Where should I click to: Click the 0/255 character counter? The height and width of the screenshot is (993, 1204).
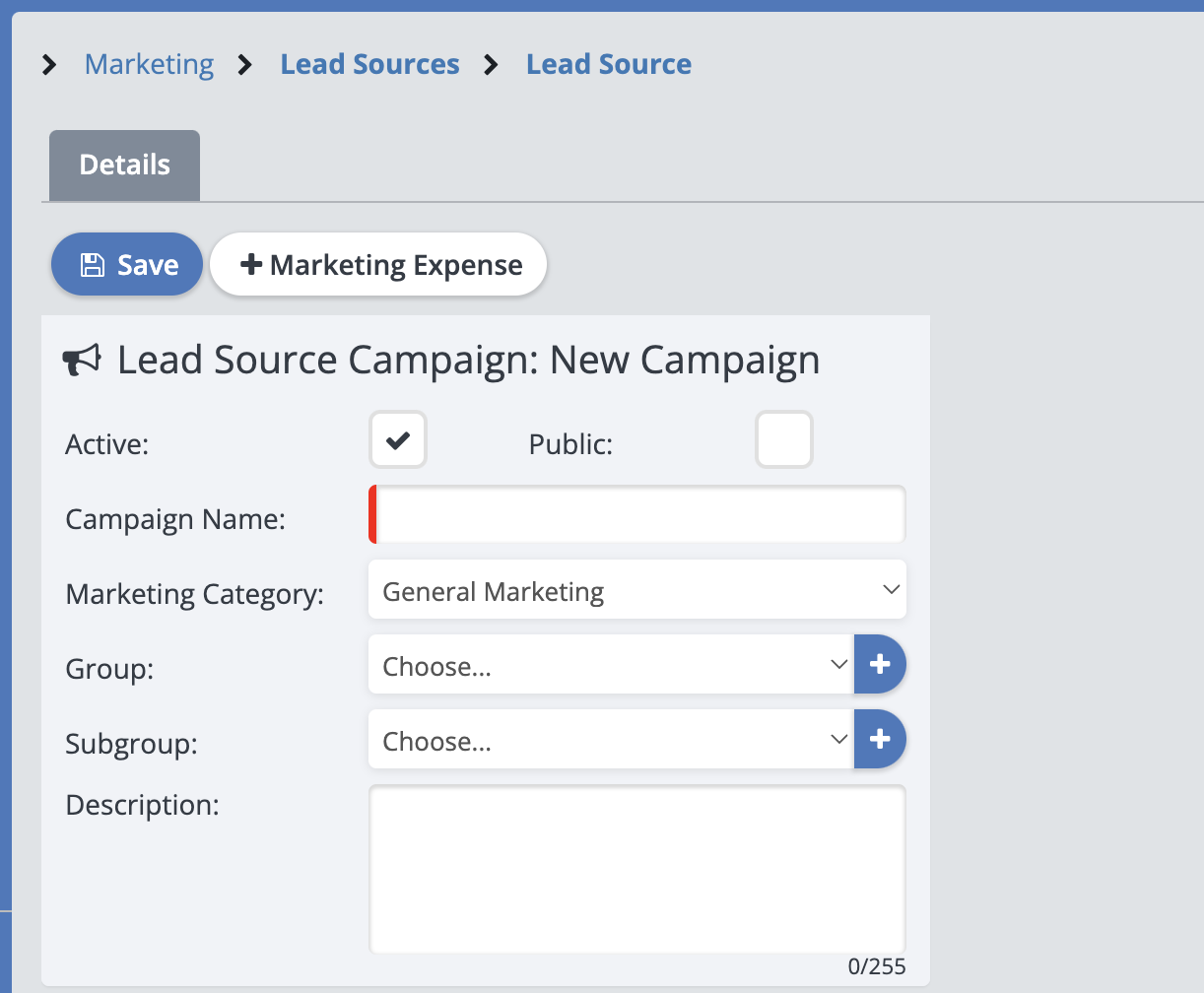(876, 967)
